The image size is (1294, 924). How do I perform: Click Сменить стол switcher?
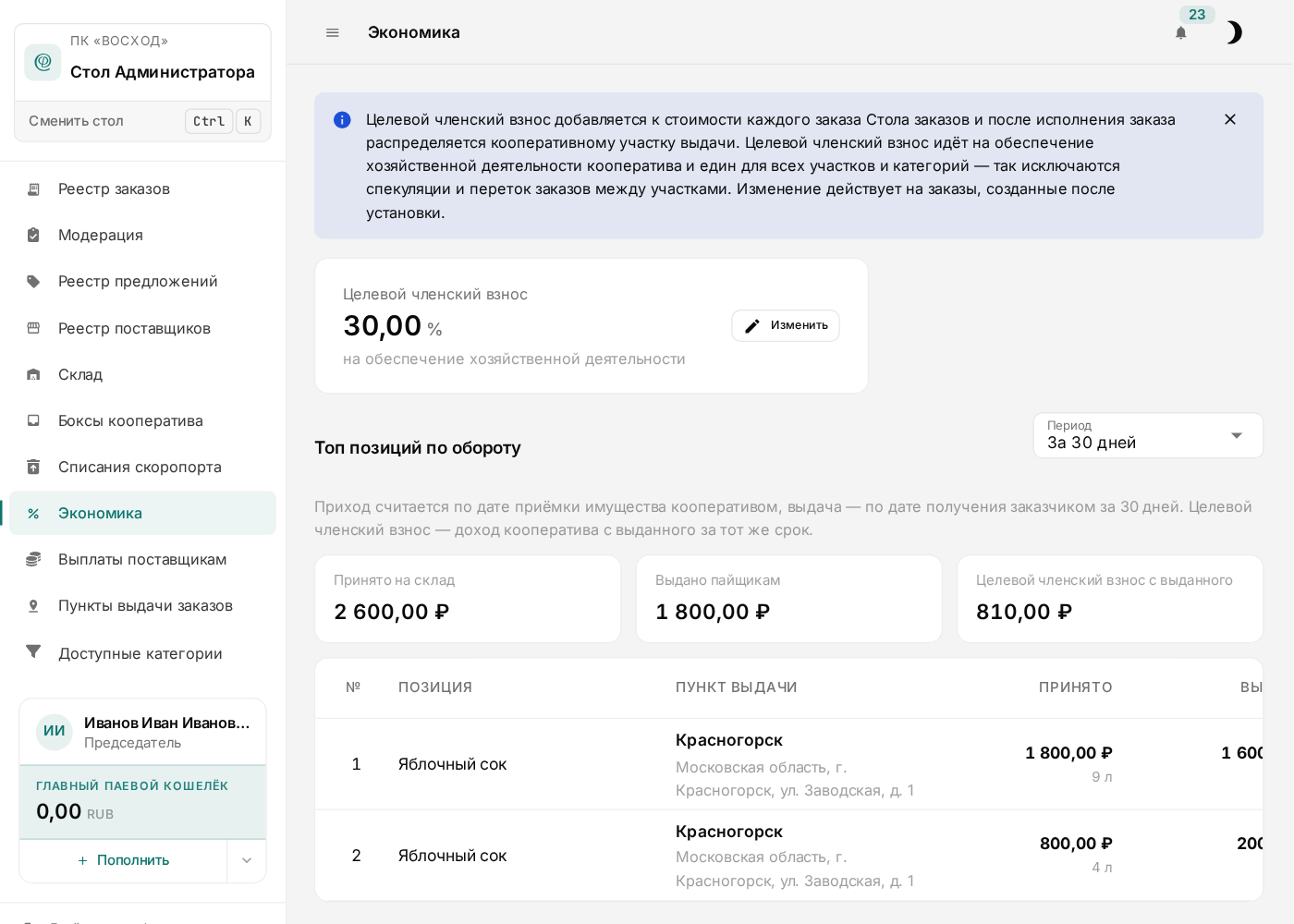(143, 121)
